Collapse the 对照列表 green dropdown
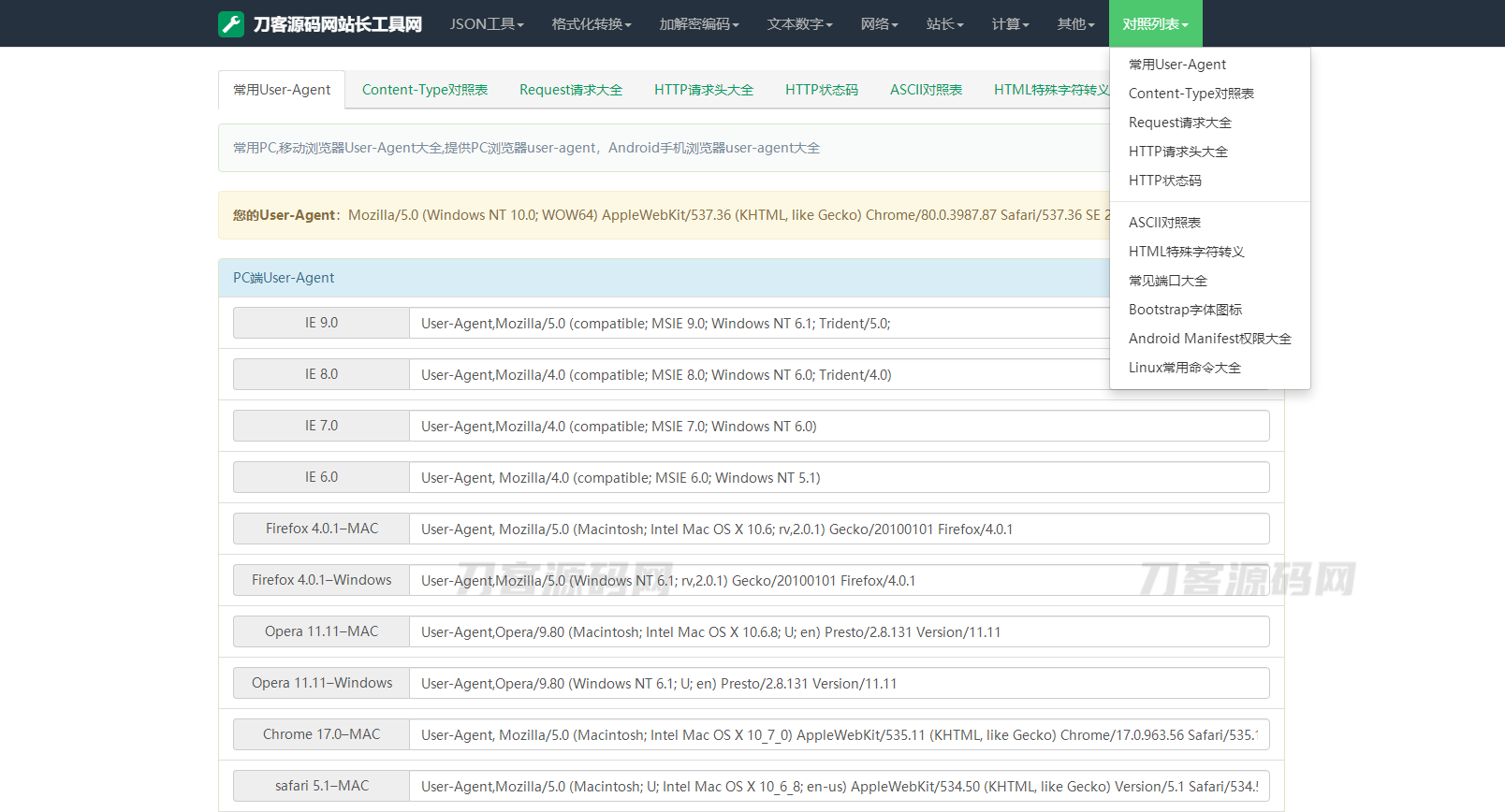Screen dimensions: 1505x812 point(1155,24)
